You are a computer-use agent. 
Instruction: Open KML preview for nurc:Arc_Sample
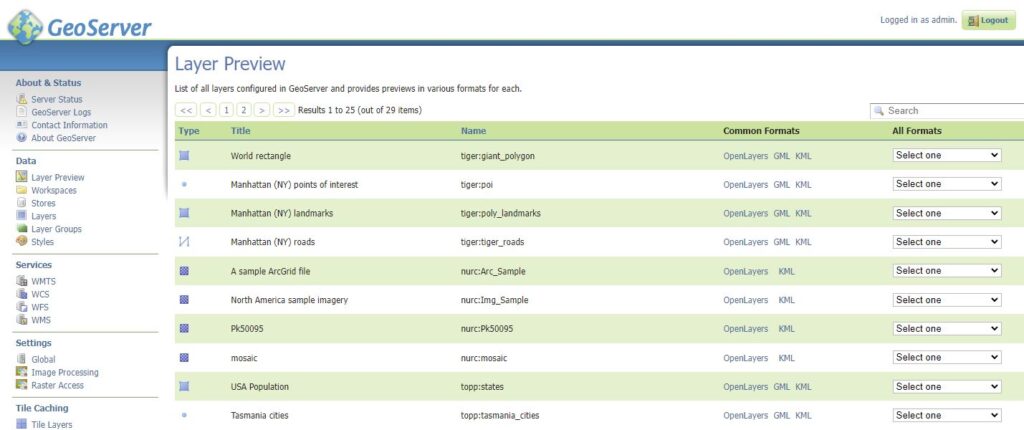pyautogui.click(x=786, y=271)
